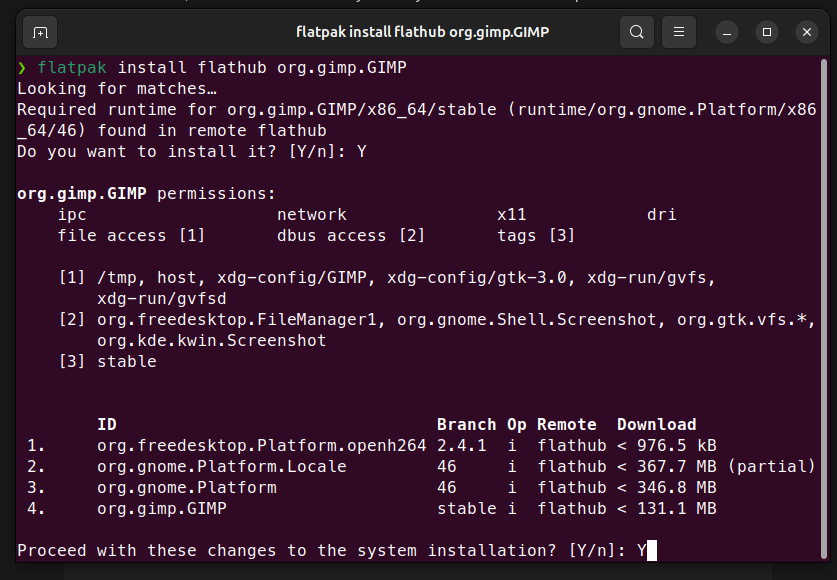837x580 pixels.
Task: Click 'org.gnome.Platform' ID in row 3
Action: 187,488
